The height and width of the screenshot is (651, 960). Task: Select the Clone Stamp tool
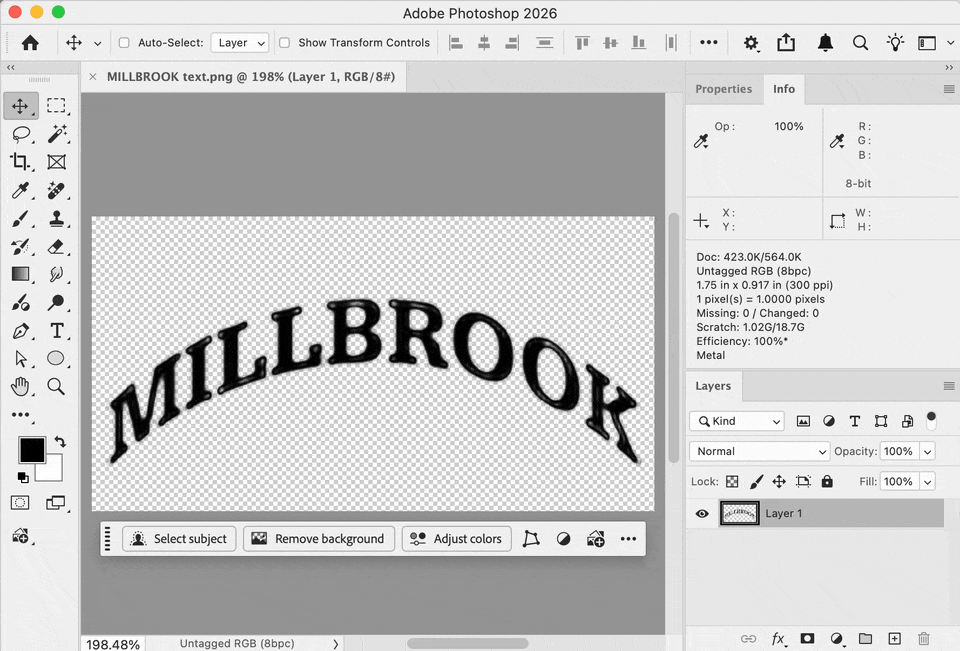(56, 219)
